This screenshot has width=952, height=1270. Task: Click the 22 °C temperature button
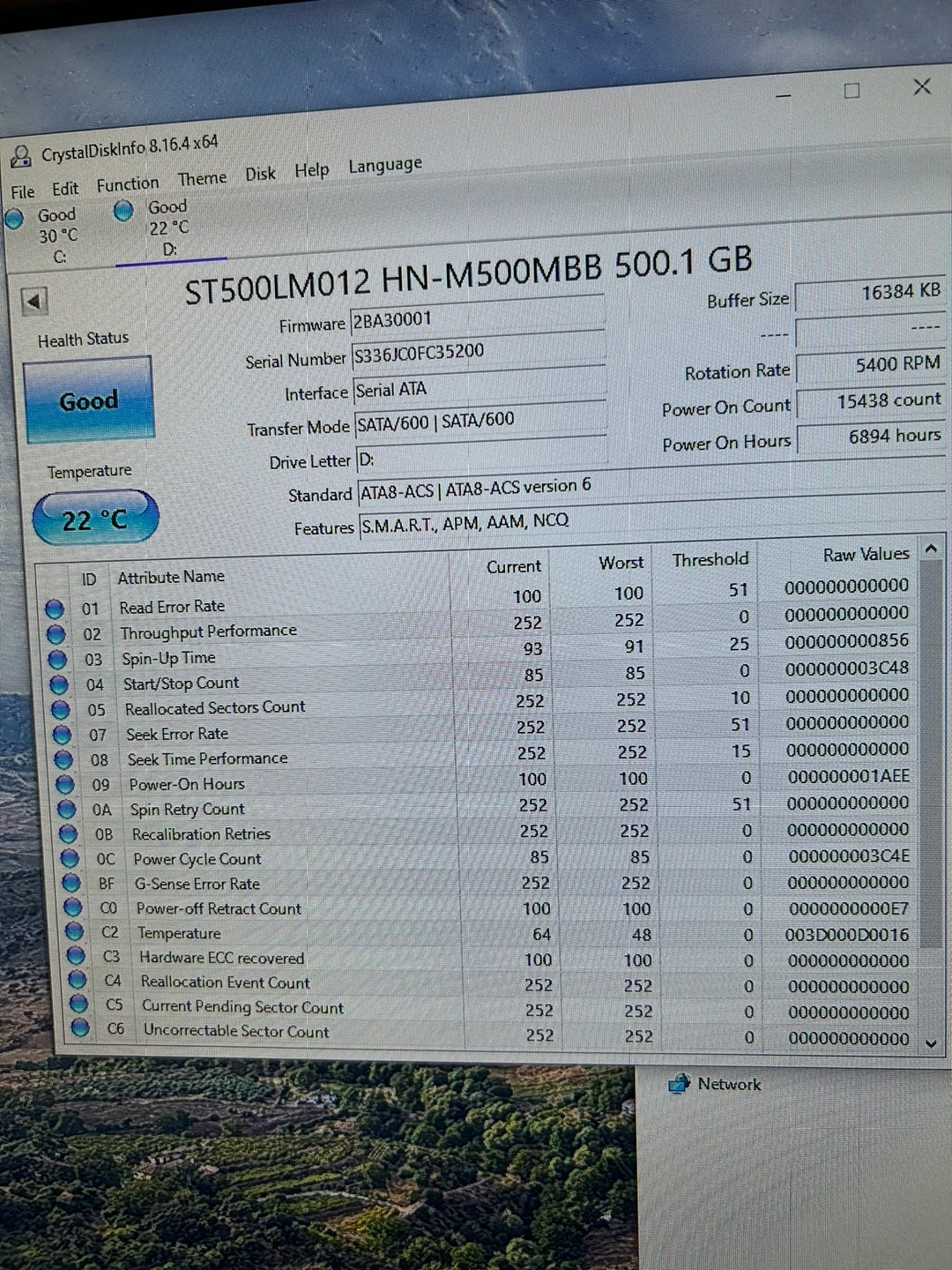point(95,519)
